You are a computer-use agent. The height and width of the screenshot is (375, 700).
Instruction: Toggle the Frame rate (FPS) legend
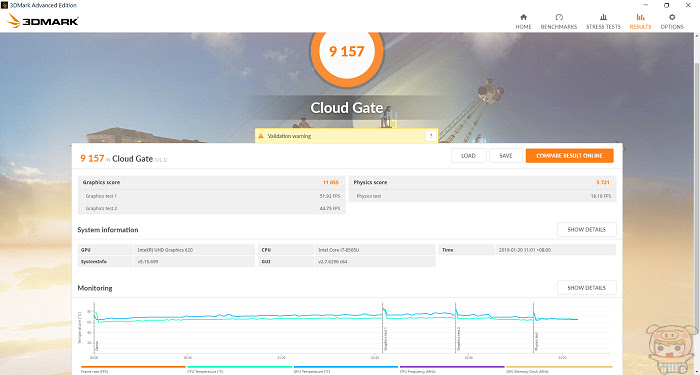tap(133, 369)
